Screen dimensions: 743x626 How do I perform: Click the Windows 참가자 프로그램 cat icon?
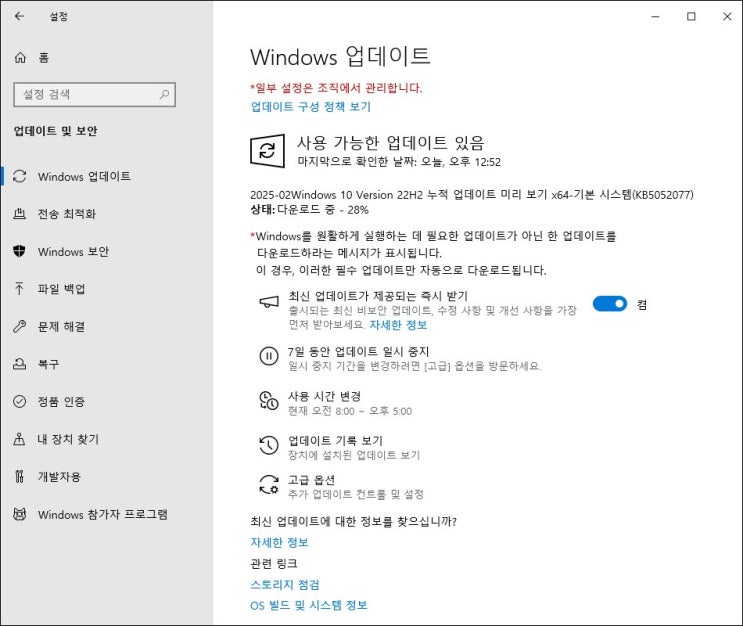tap(19, 514)
